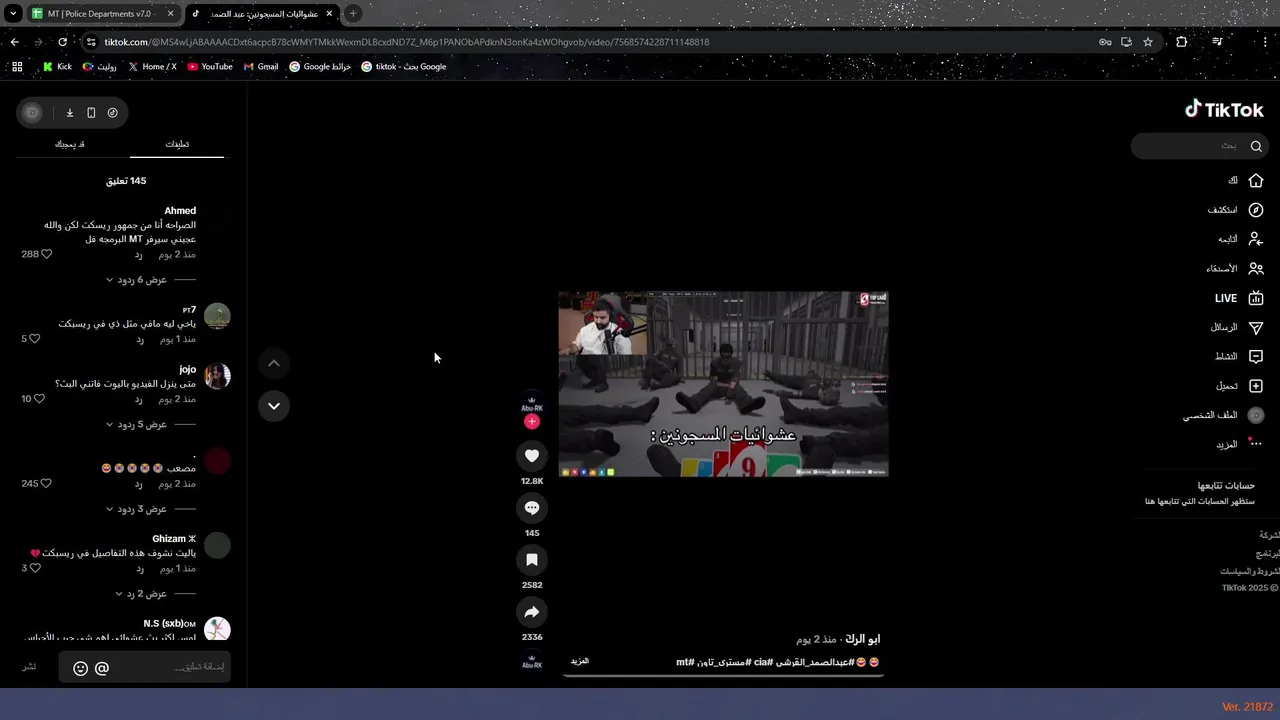This screenshot has height=720, width=1280.
Task: Click the search magnifier icon
Action: point(1256,146)
